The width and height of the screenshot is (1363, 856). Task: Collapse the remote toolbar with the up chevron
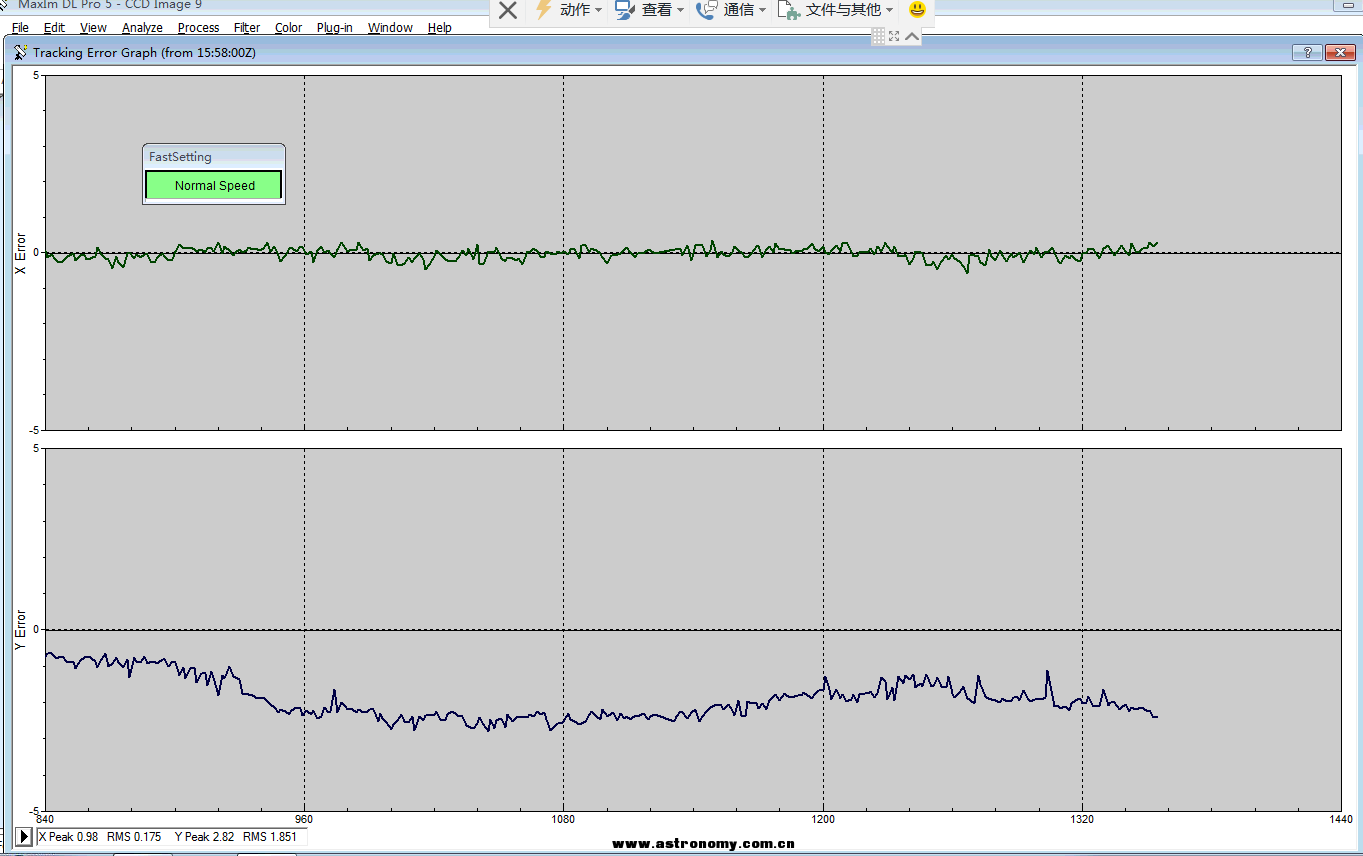coord(912,36)
